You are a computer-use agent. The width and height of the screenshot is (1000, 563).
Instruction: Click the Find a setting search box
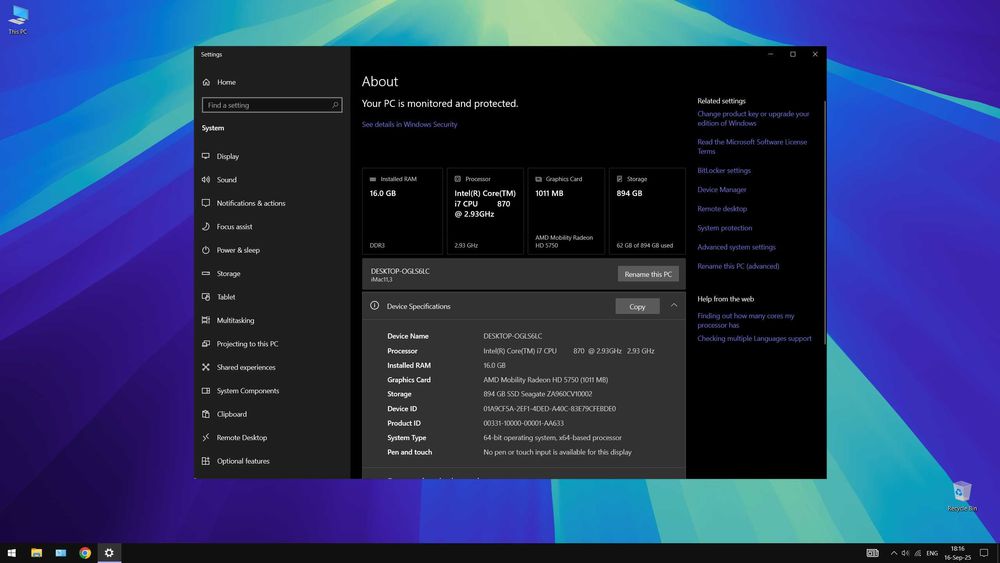[x=266, y=105]
